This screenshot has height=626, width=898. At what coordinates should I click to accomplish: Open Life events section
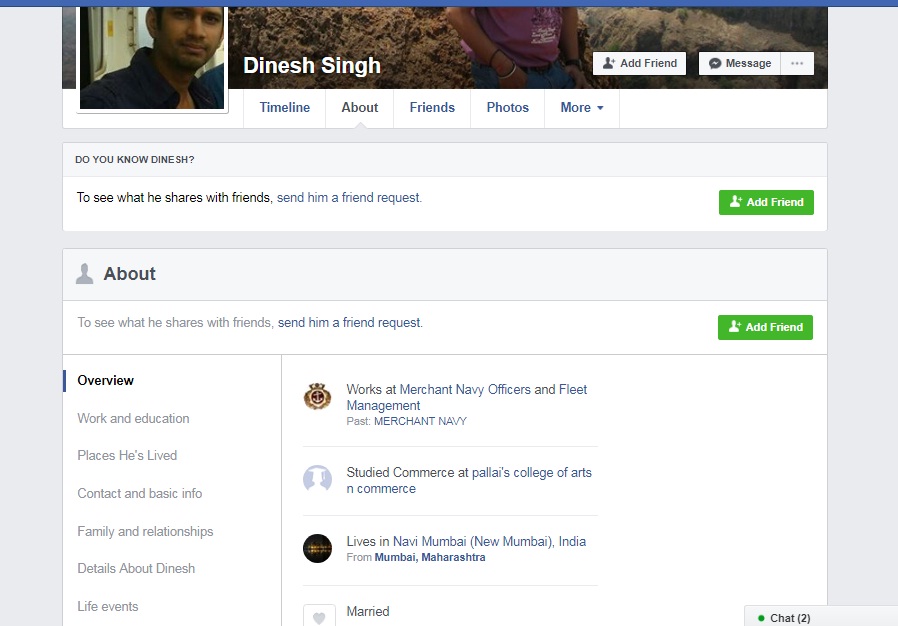[108, 606]
